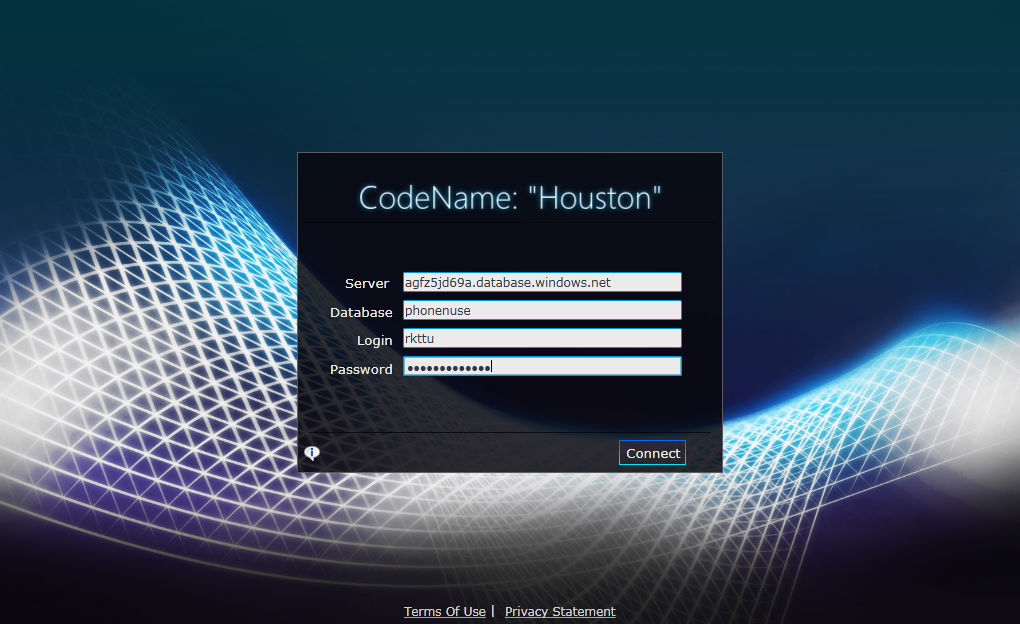
Task: Open the Terms Of Use link
Action: point(444,611)
